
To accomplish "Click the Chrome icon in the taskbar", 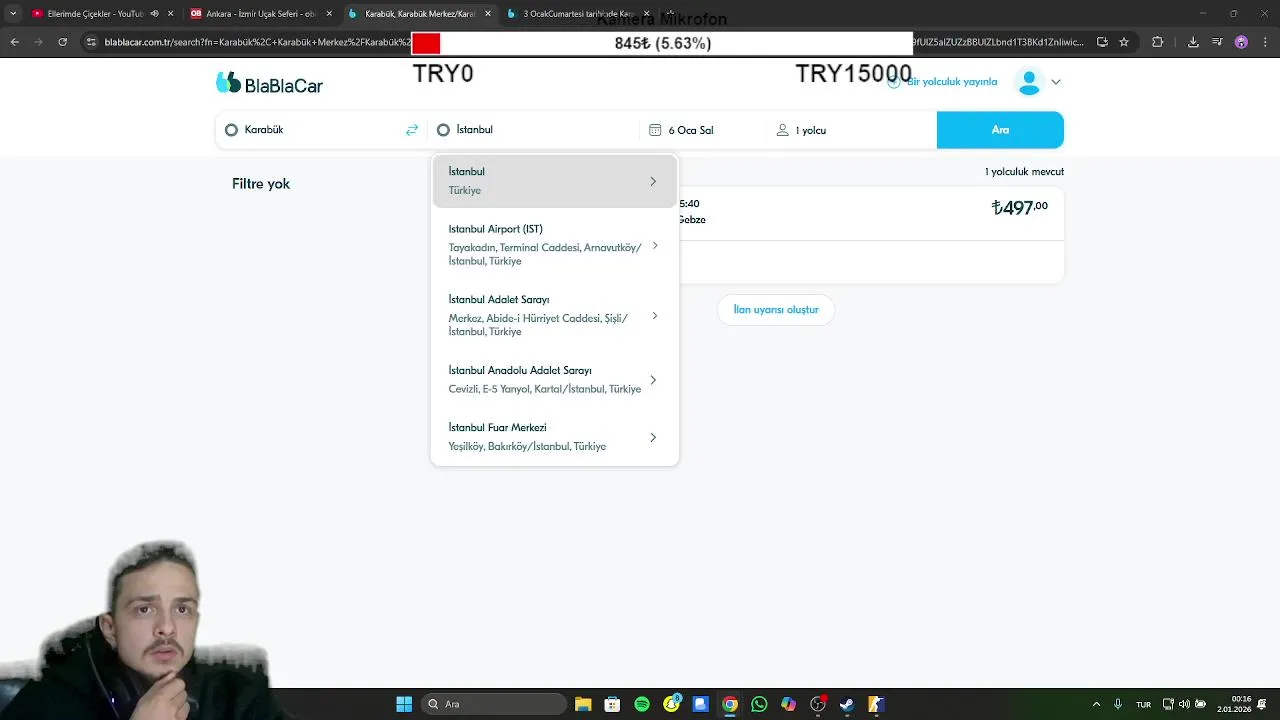I will point(730,704).
